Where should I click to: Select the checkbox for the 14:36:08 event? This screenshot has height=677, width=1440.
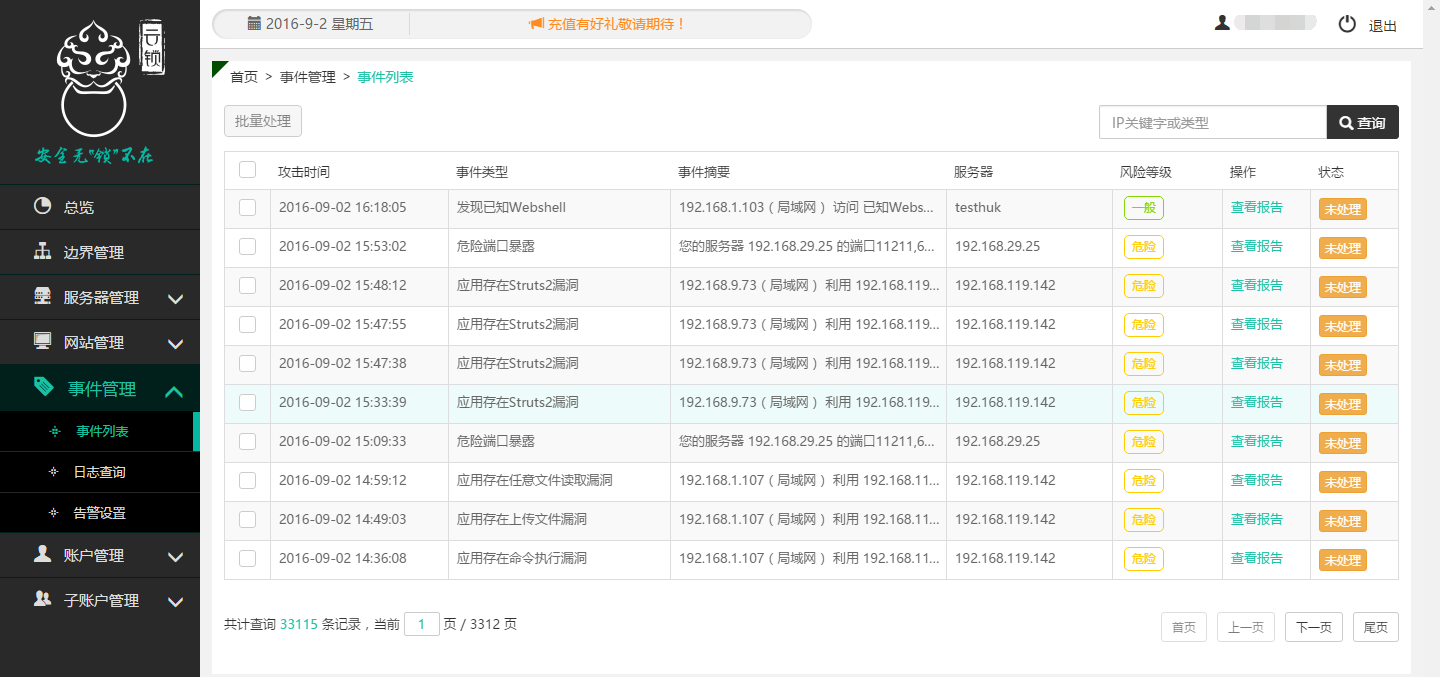[247, 558]
